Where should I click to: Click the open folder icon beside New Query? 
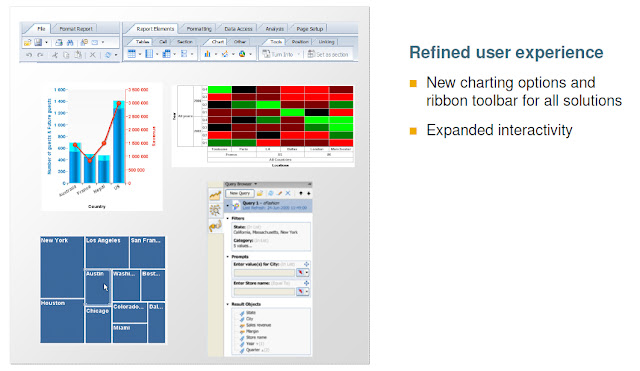260,193
